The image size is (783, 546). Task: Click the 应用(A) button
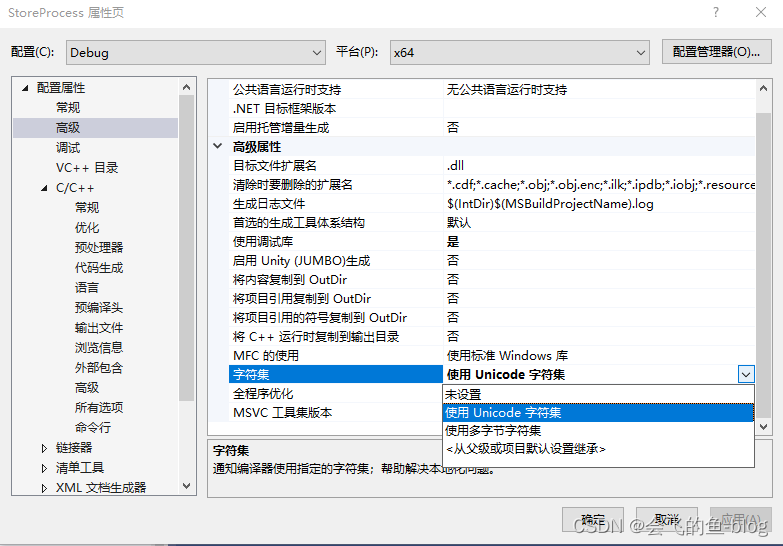pyautogui.click(x=741, y=520)
